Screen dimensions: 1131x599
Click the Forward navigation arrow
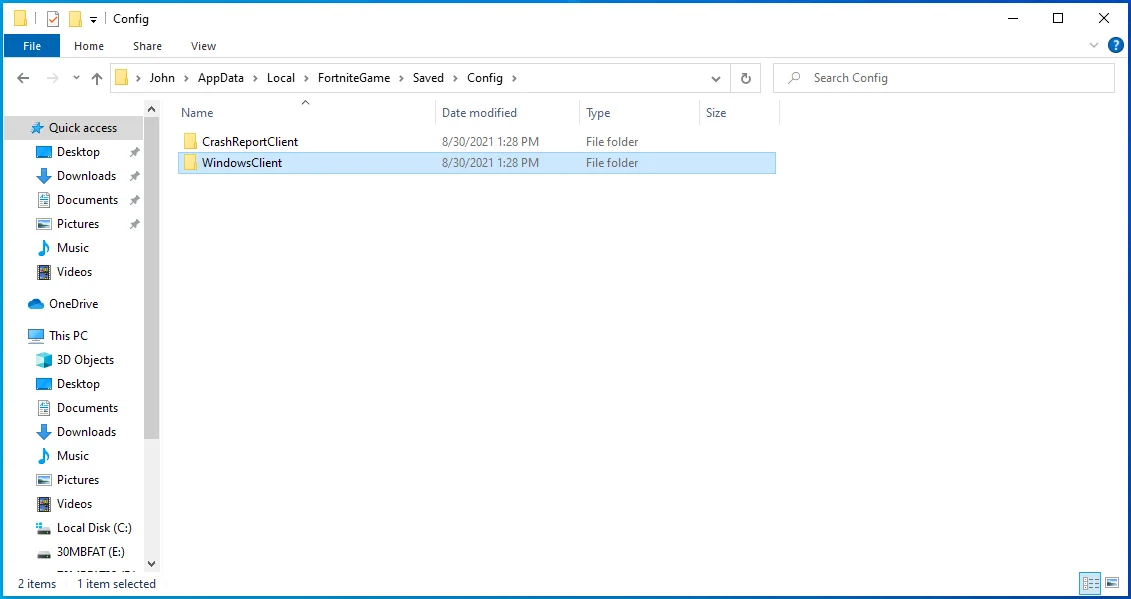click(53, 78)
